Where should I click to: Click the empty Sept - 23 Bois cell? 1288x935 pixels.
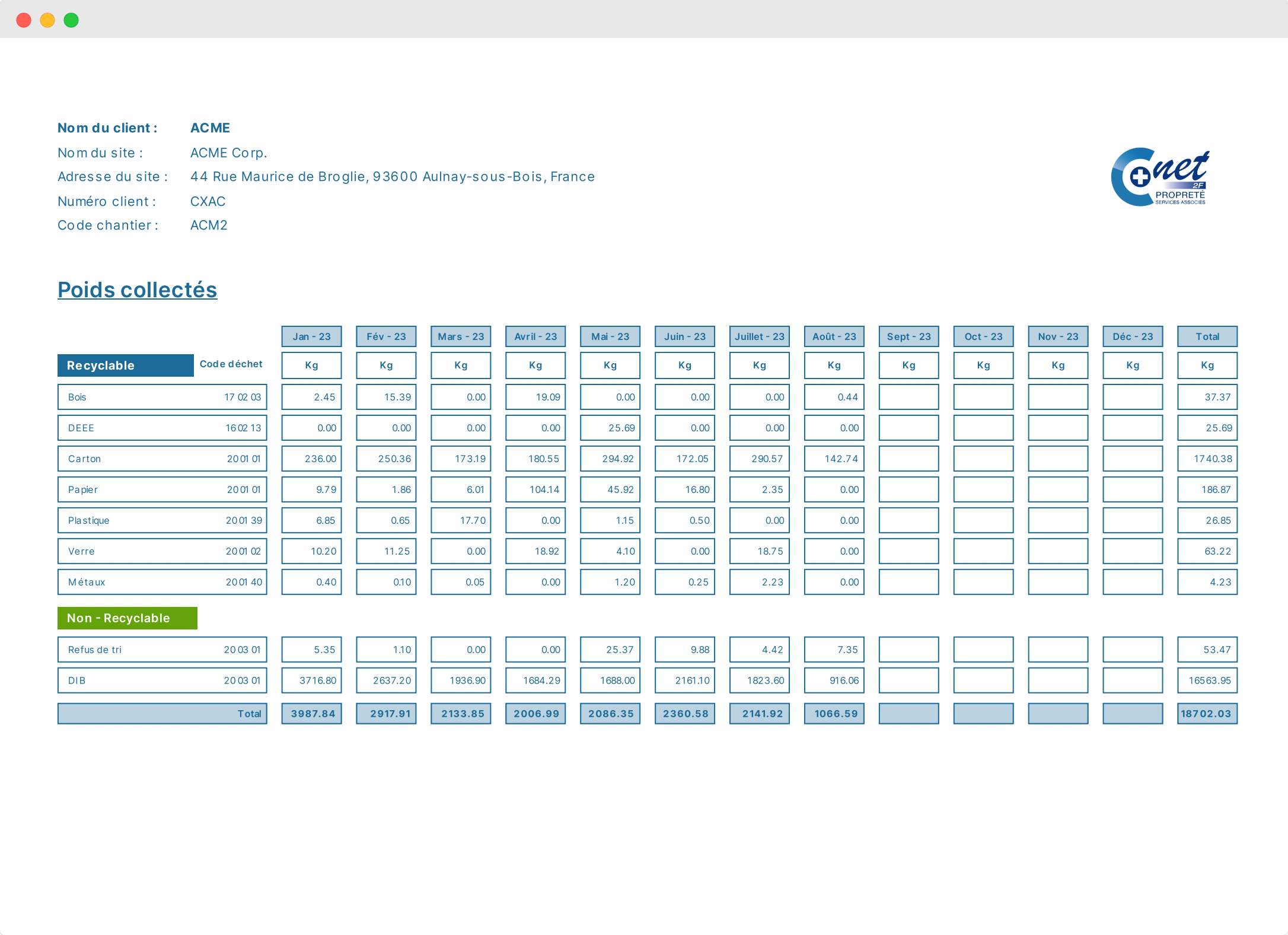tap(908, 397)
